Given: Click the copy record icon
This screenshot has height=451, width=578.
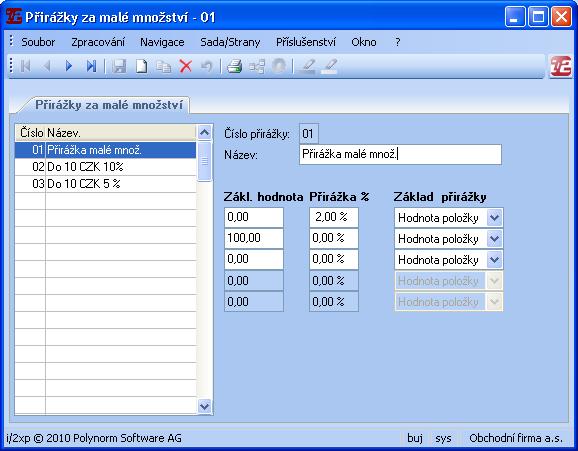Looking at the screenshot, I should [163, 66].
